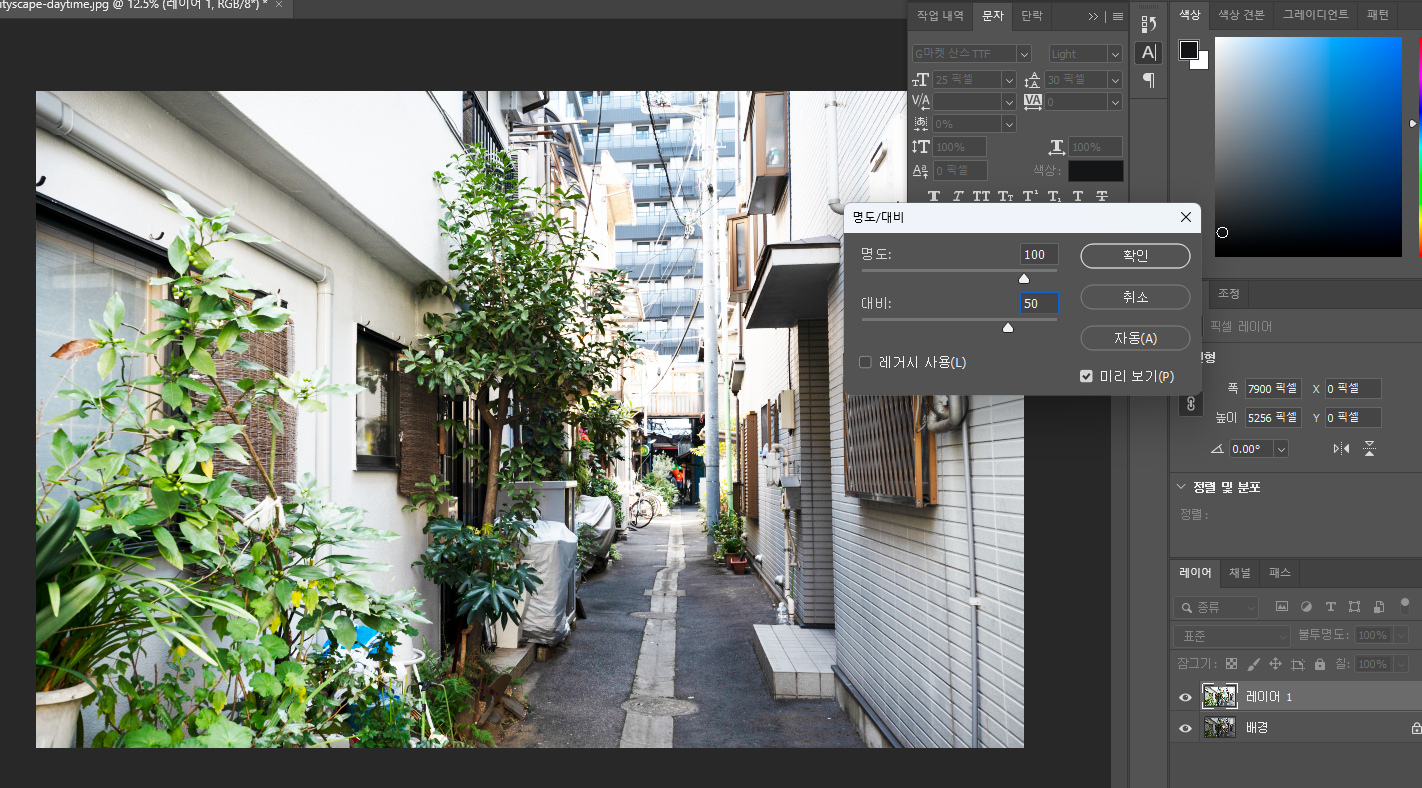Click the Faux Italic icon in Character panel
Image resolution: width=1422 pixels, height=788 pixels.
point(958,196)
